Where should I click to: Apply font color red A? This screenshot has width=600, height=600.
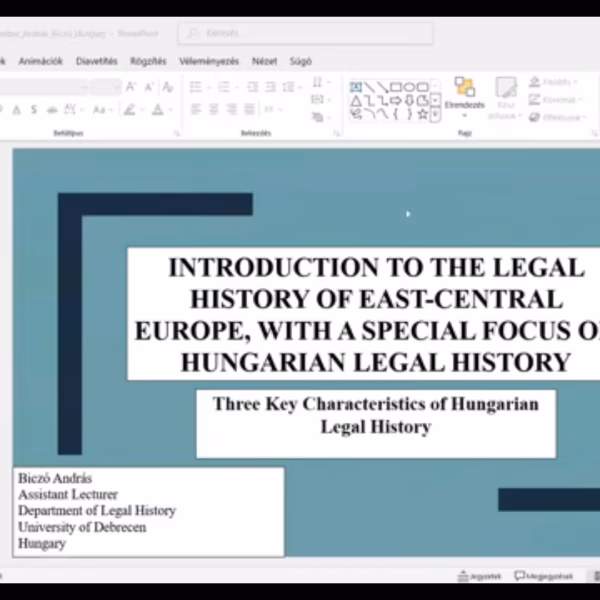click(158, 110)
